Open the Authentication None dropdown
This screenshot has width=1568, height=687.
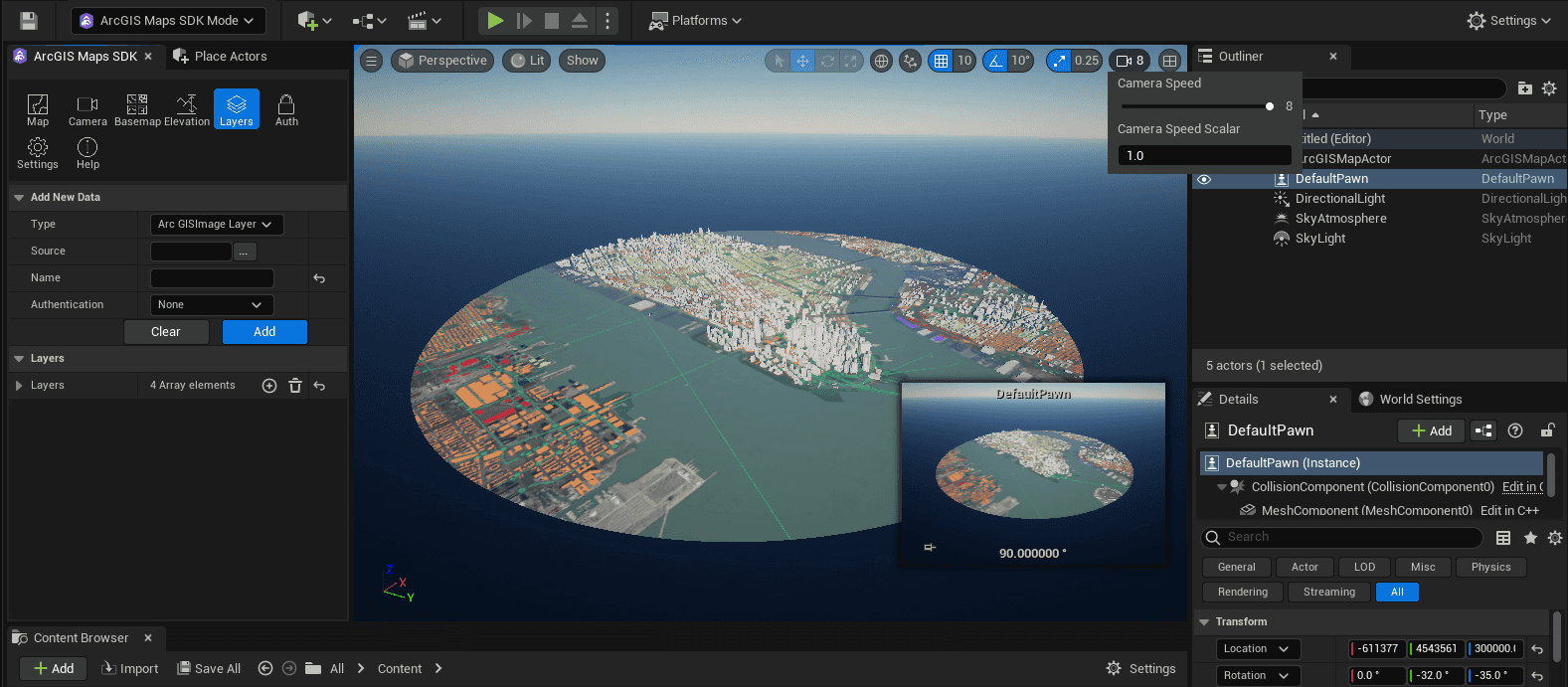pyautogui.click(x=211, y=305)
